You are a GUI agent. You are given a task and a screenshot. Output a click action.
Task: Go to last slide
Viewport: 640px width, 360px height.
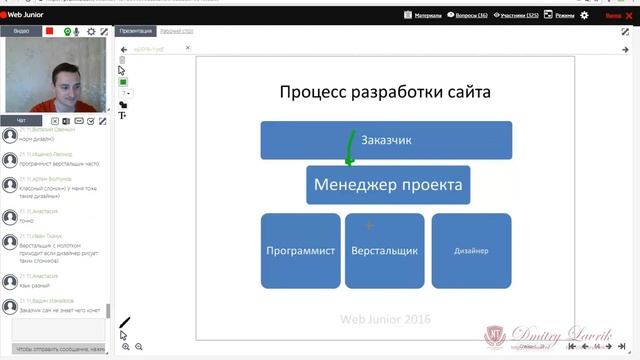pos(622,346)
